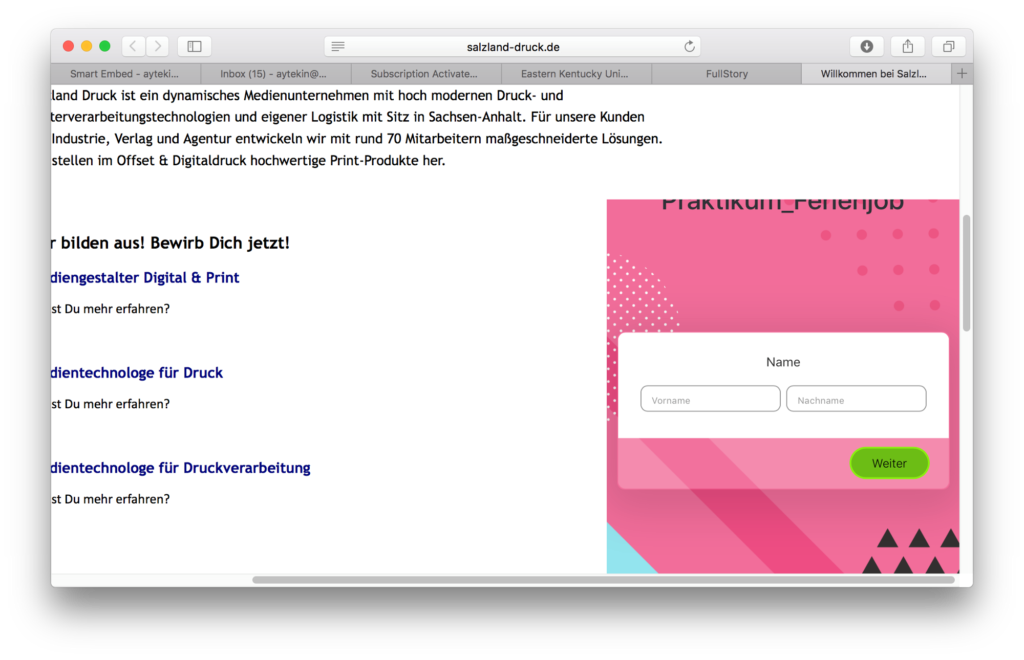Image resolution: width=1024 pixels, height=660 pixels.
Task: Go back with the Safari back arrow
Action: click(x=133, y=46)
